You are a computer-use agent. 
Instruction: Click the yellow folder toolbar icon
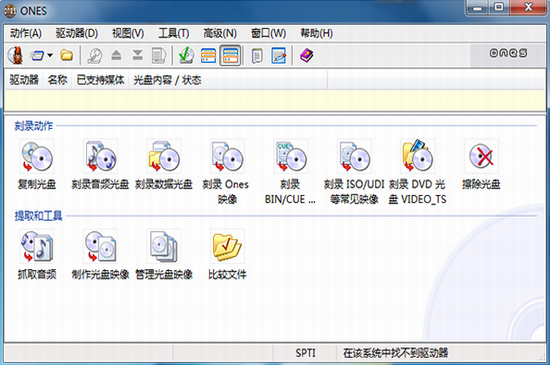point(67,55)
